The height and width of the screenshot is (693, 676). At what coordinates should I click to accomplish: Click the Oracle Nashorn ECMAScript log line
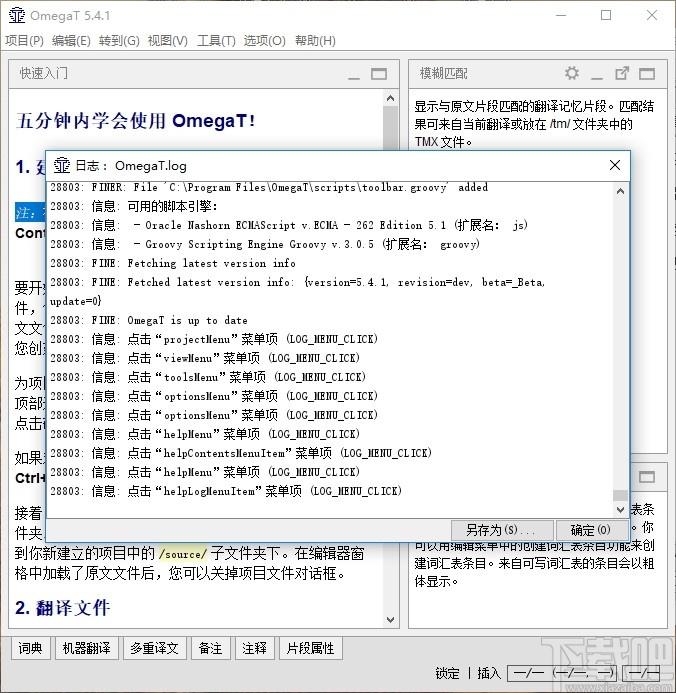(289, 225)
